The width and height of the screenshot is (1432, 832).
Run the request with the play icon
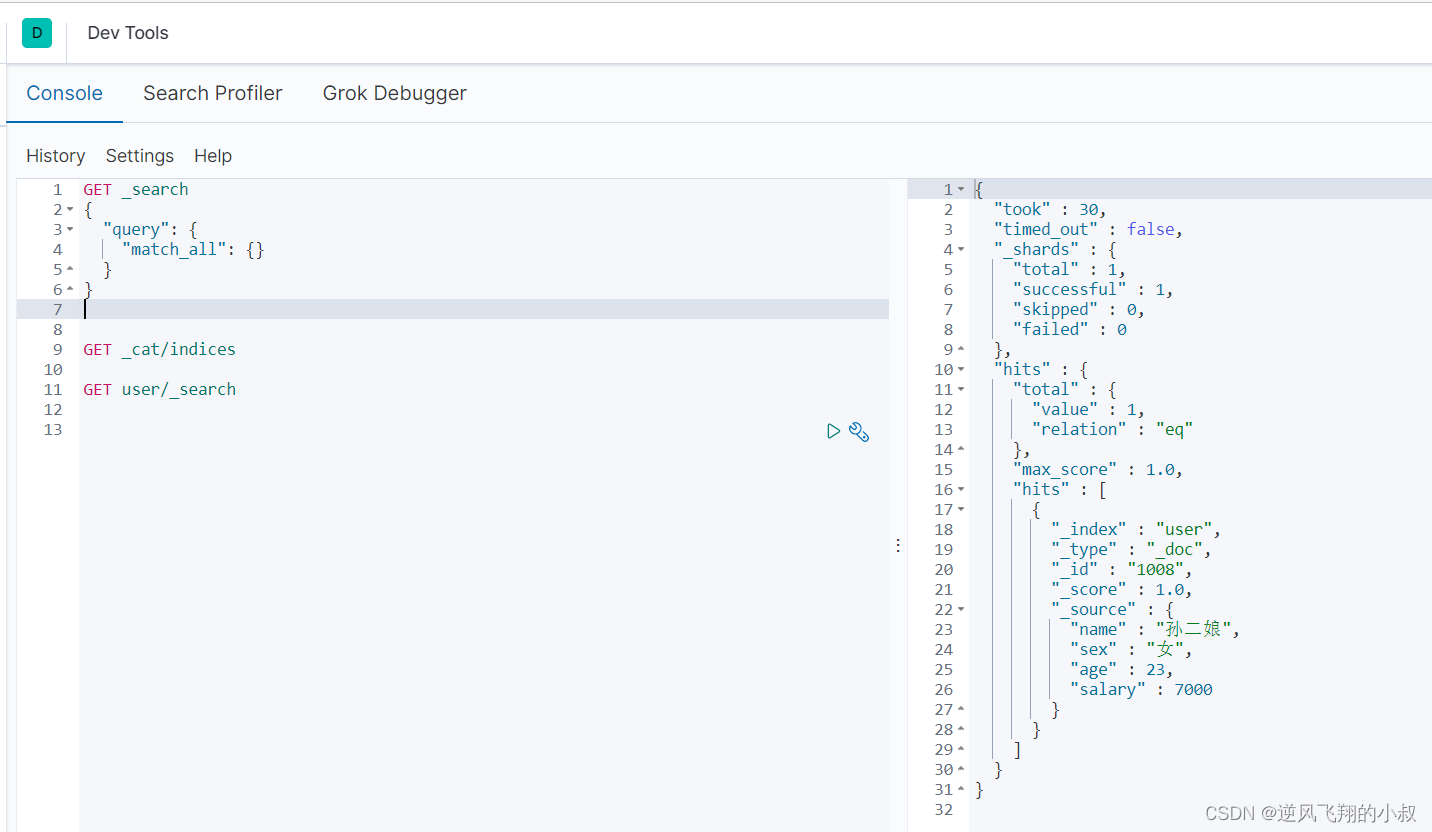(x=833, y=431)
